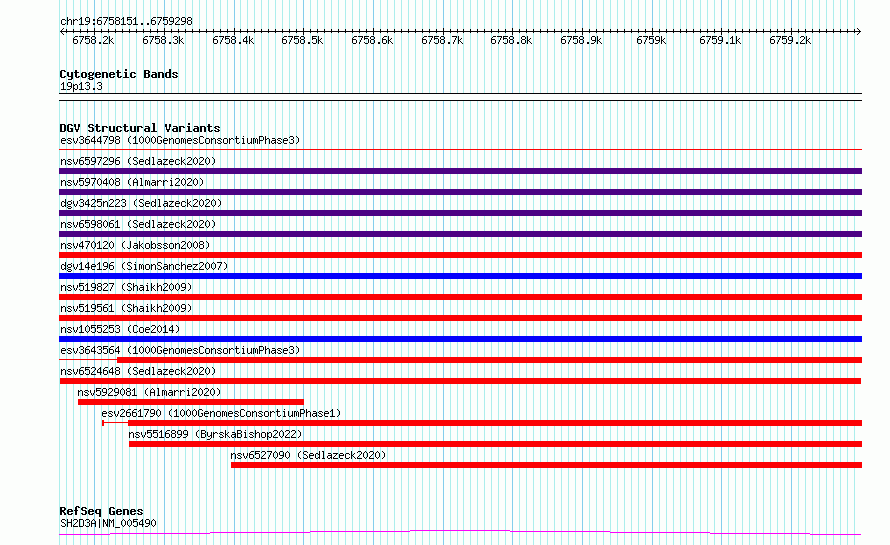Click the 6758.5k ruler tick label
Screen dimensions: 890x545
(x=302, y=40)
